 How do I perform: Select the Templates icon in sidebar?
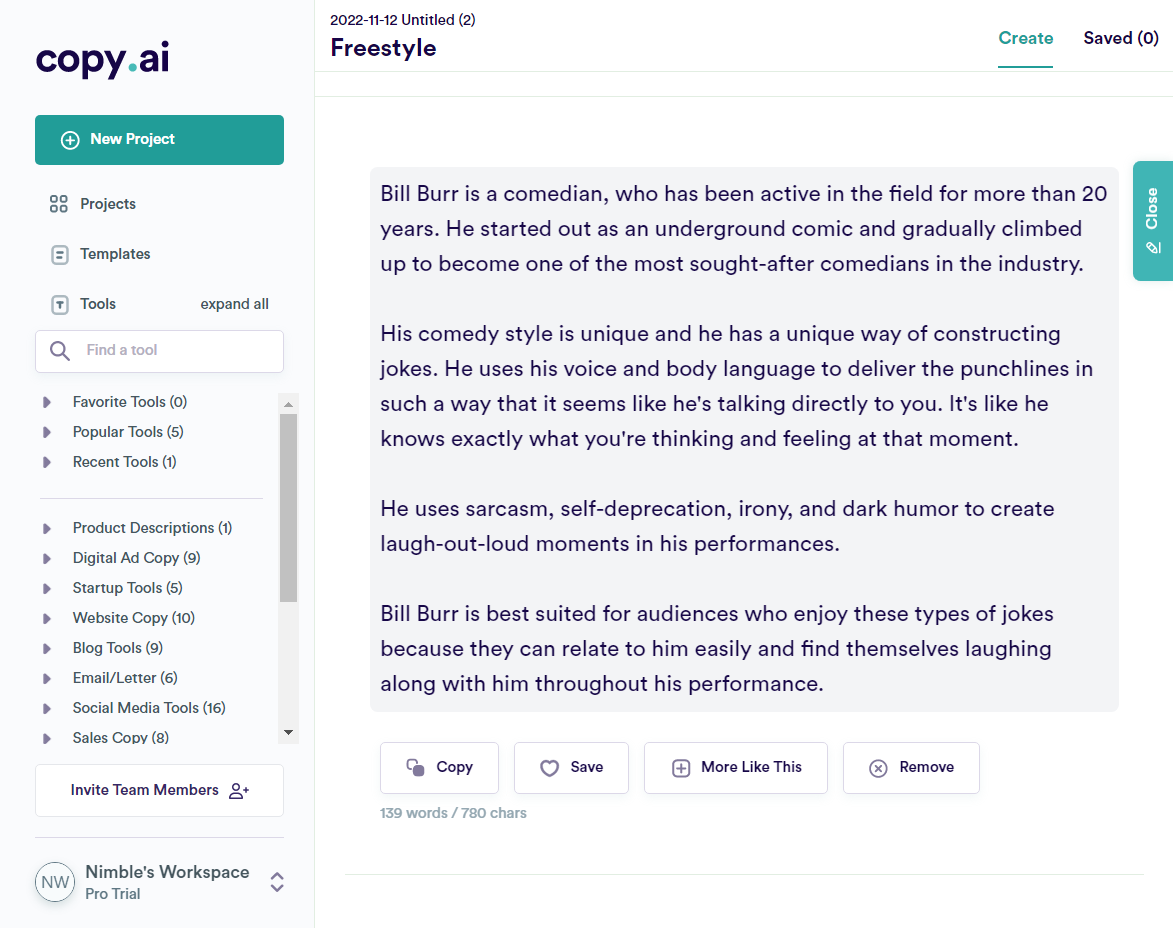tap(58, 253)
